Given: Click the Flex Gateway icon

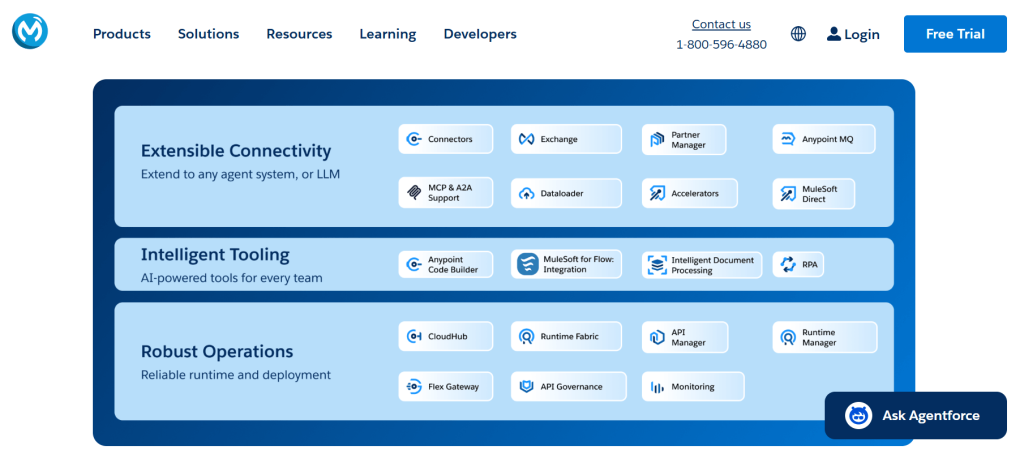Looking at the screenshot, I should pos(413,387).
